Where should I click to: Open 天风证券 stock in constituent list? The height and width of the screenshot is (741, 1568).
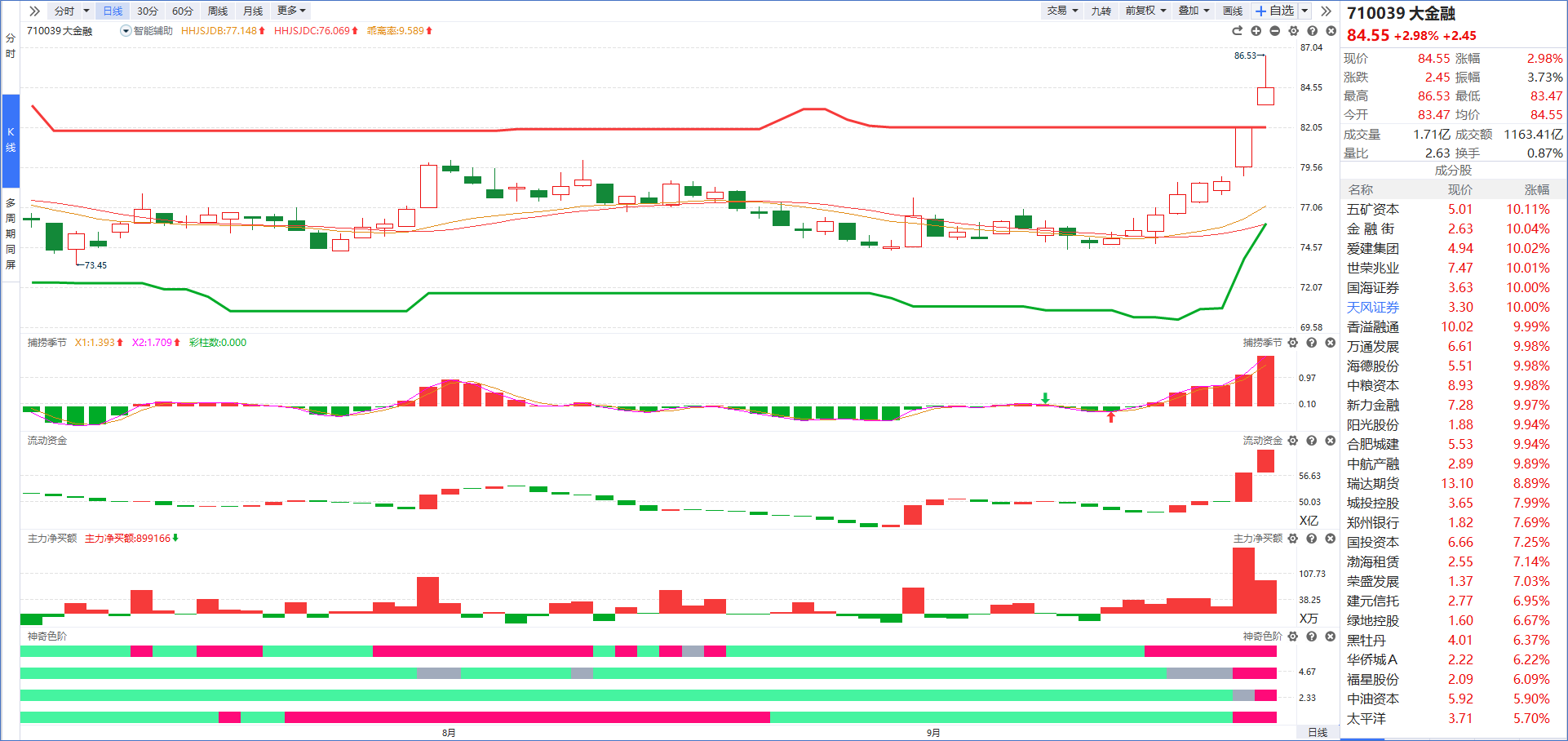(1373, 307)
